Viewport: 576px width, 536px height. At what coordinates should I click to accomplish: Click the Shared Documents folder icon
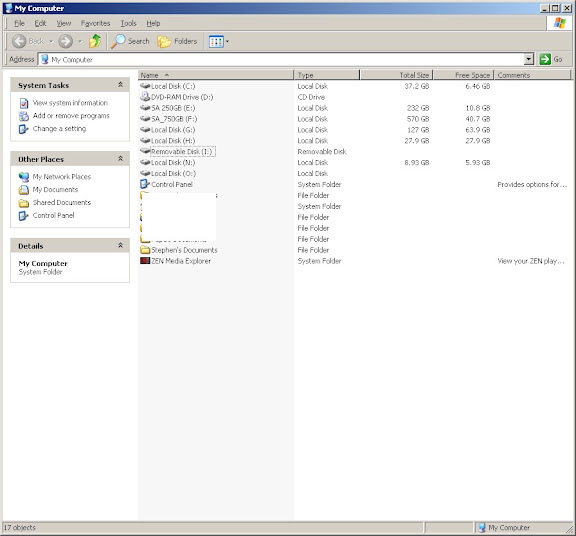[x=24, y=203]
